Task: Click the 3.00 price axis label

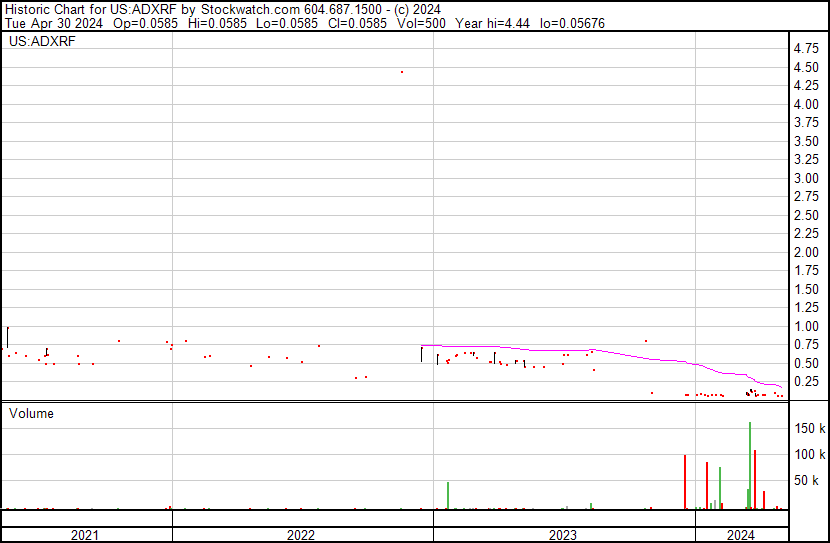Action: [x=806, y=178]
